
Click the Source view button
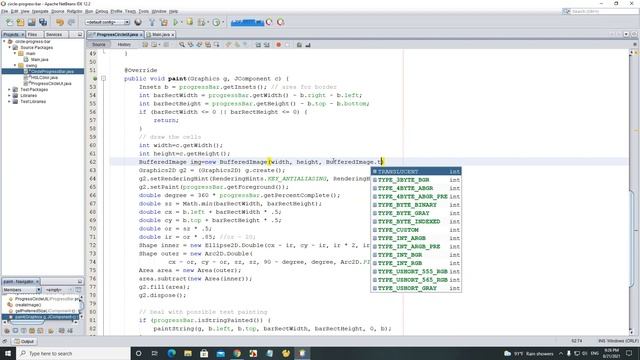[x=99, y=44]
